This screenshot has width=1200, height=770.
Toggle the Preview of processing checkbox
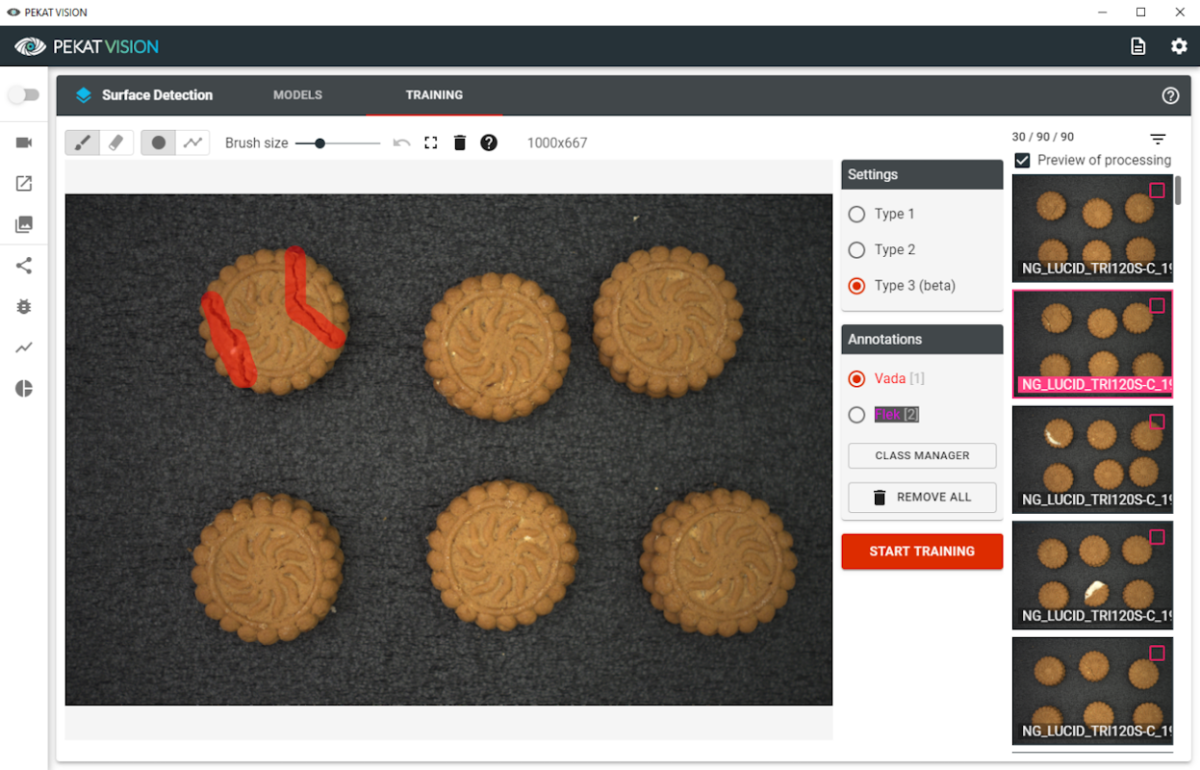click(x=1022, y=160)
